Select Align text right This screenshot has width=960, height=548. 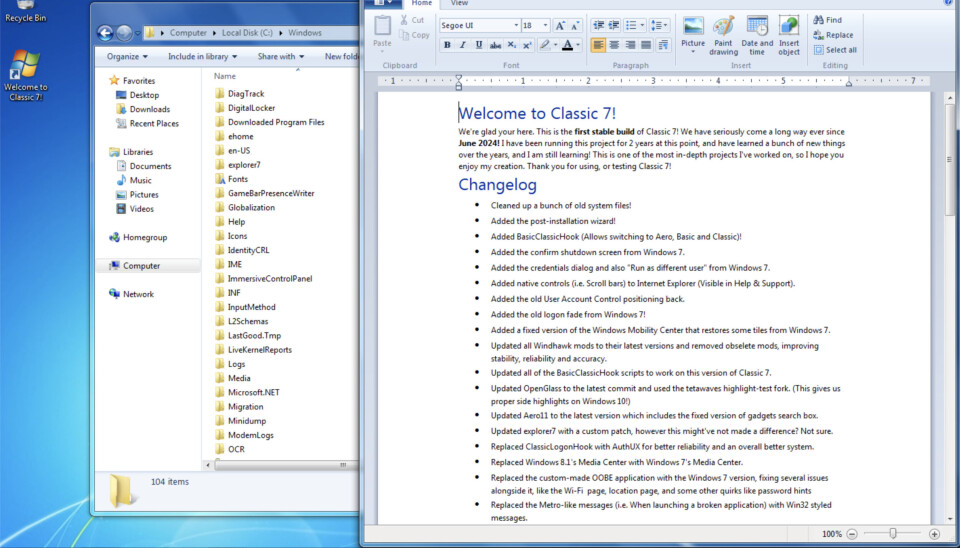coord(630,45)
